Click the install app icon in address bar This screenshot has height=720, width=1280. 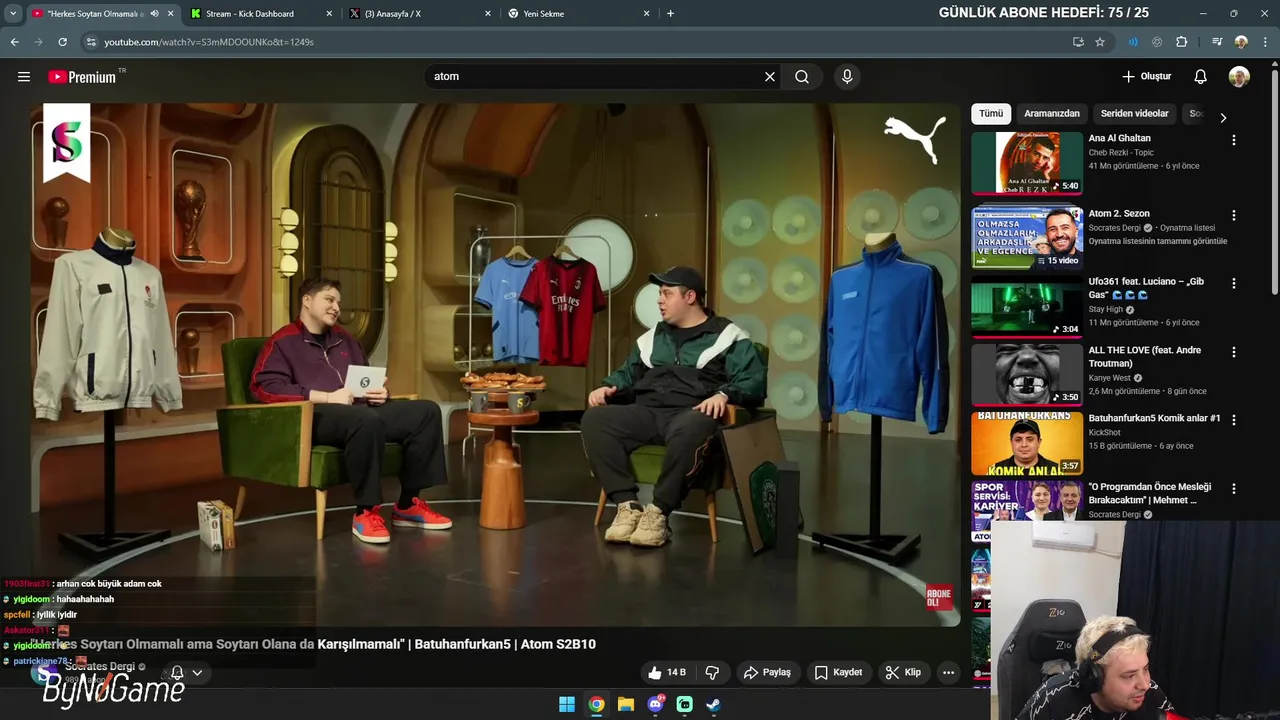point(1078,42)
